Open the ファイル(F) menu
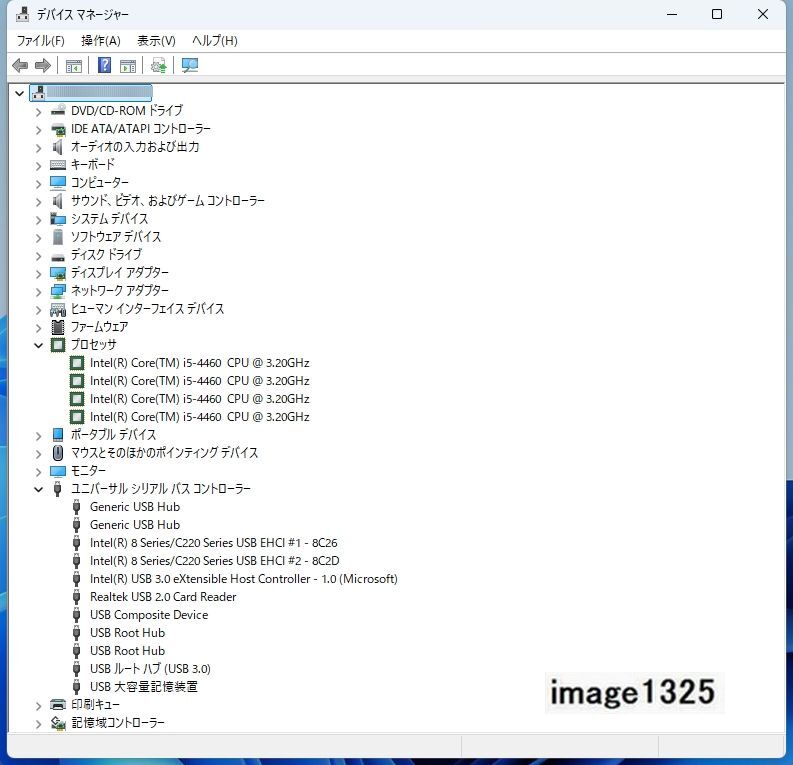The image size is (793, 765). click(x=40, y=40)
